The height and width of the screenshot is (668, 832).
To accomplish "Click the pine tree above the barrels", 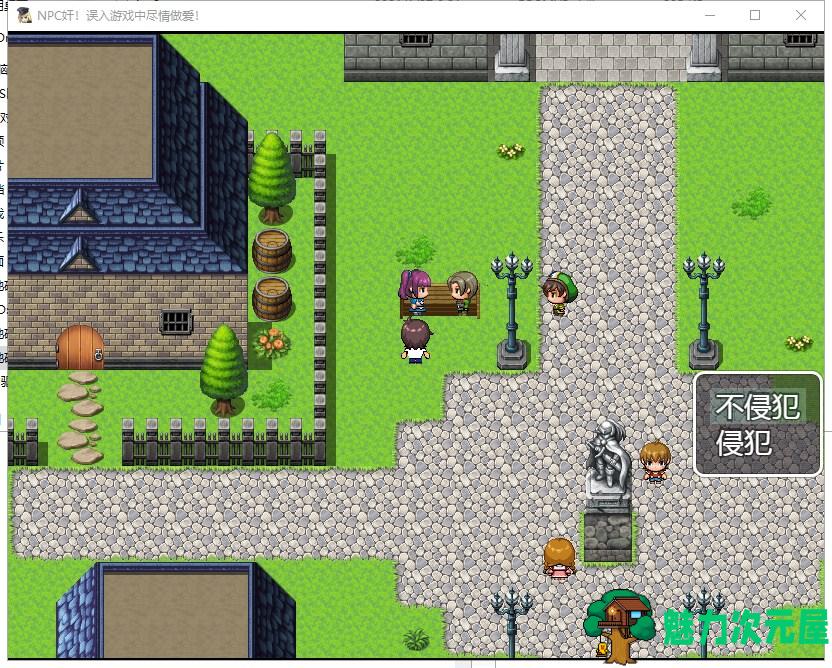I will (x=272, y=178).
